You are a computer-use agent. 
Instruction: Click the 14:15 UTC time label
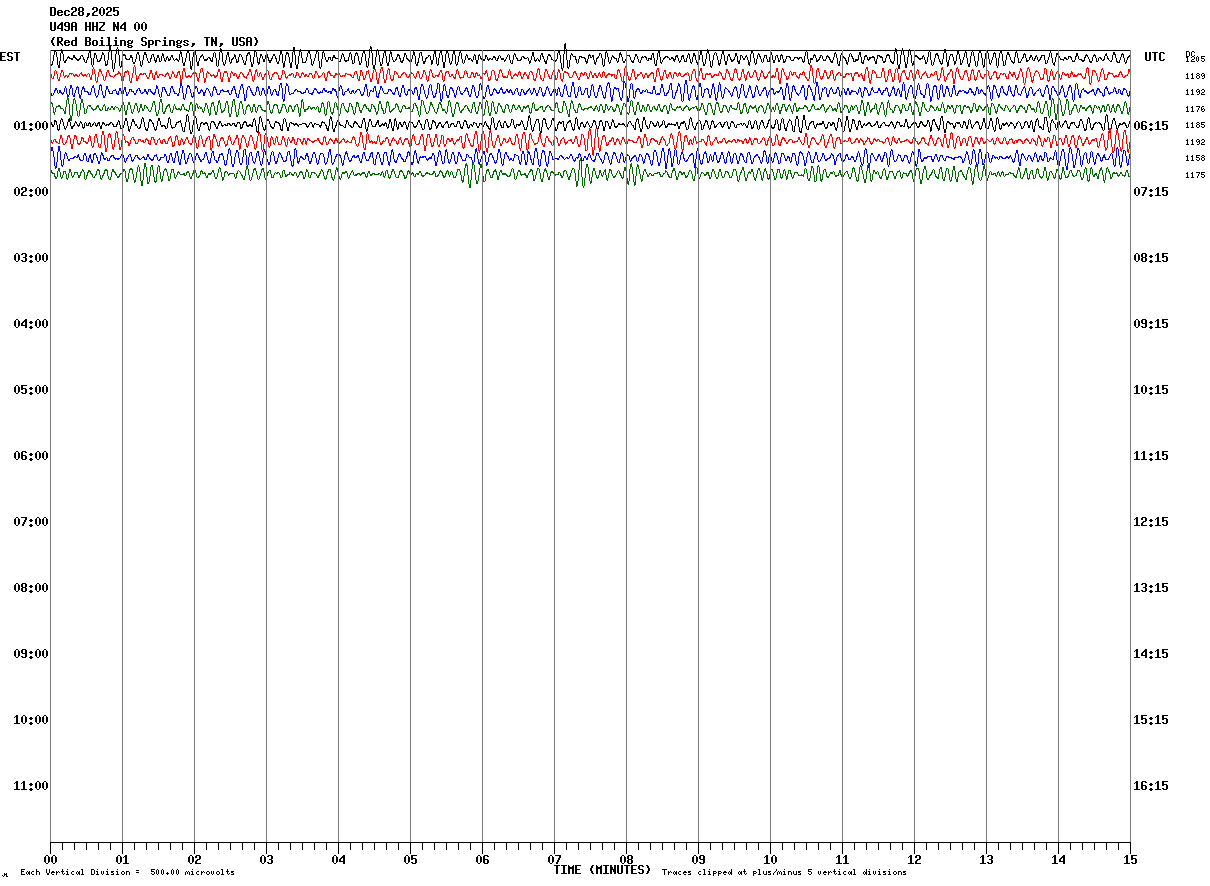(1151, 654)
